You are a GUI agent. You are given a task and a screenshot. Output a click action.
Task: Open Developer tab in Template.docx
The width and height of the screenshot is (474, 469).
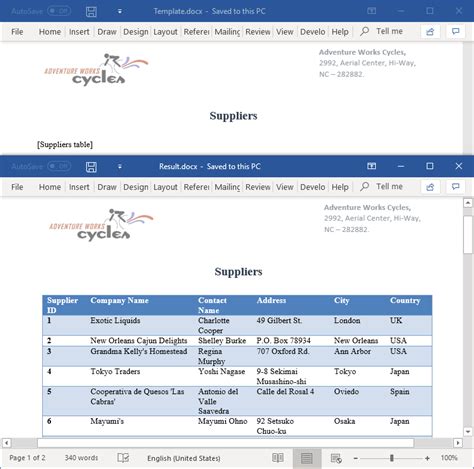[312, 32]
